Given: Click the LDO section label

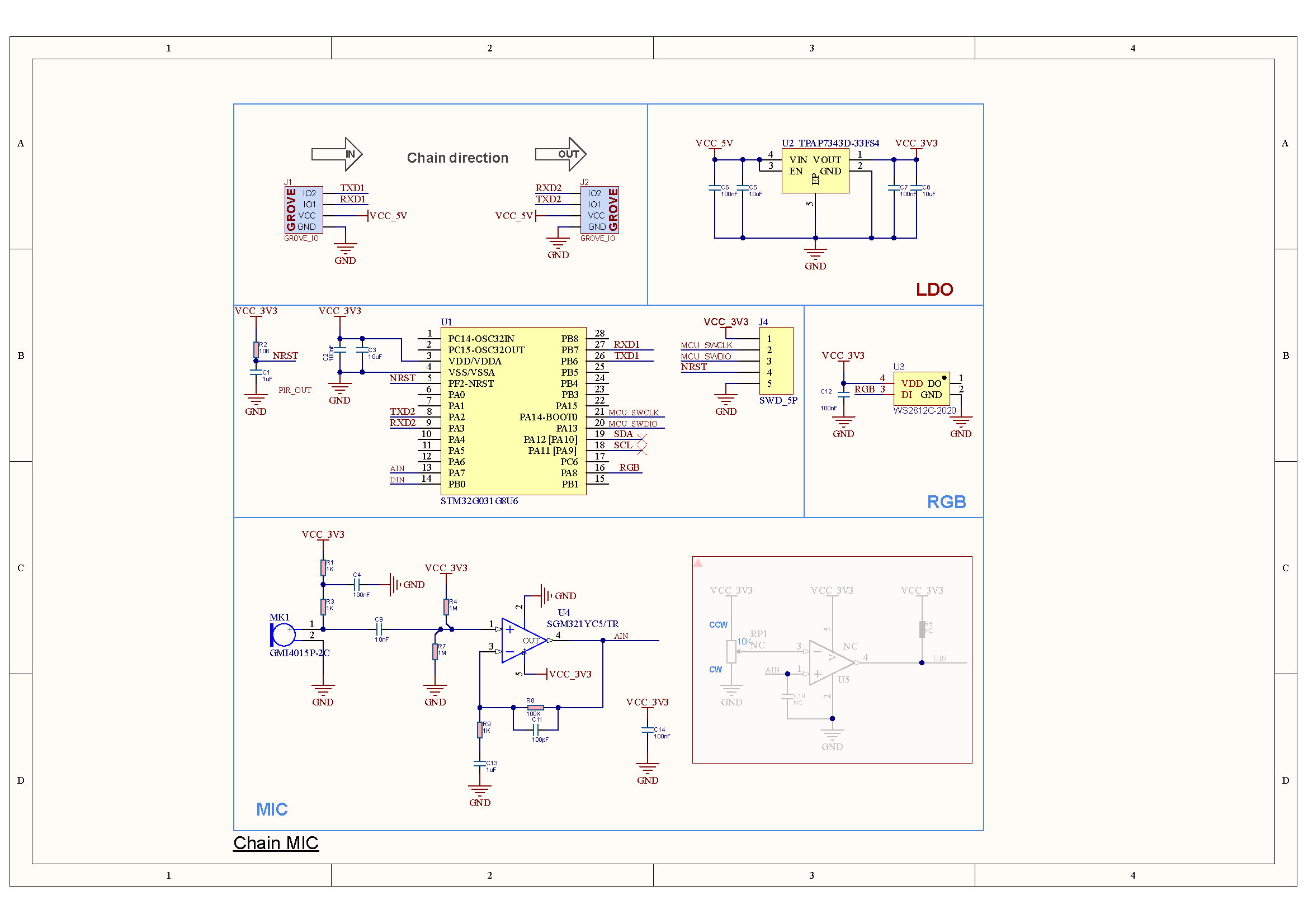Looking at the screenshot, I should (x=934, y=289).
